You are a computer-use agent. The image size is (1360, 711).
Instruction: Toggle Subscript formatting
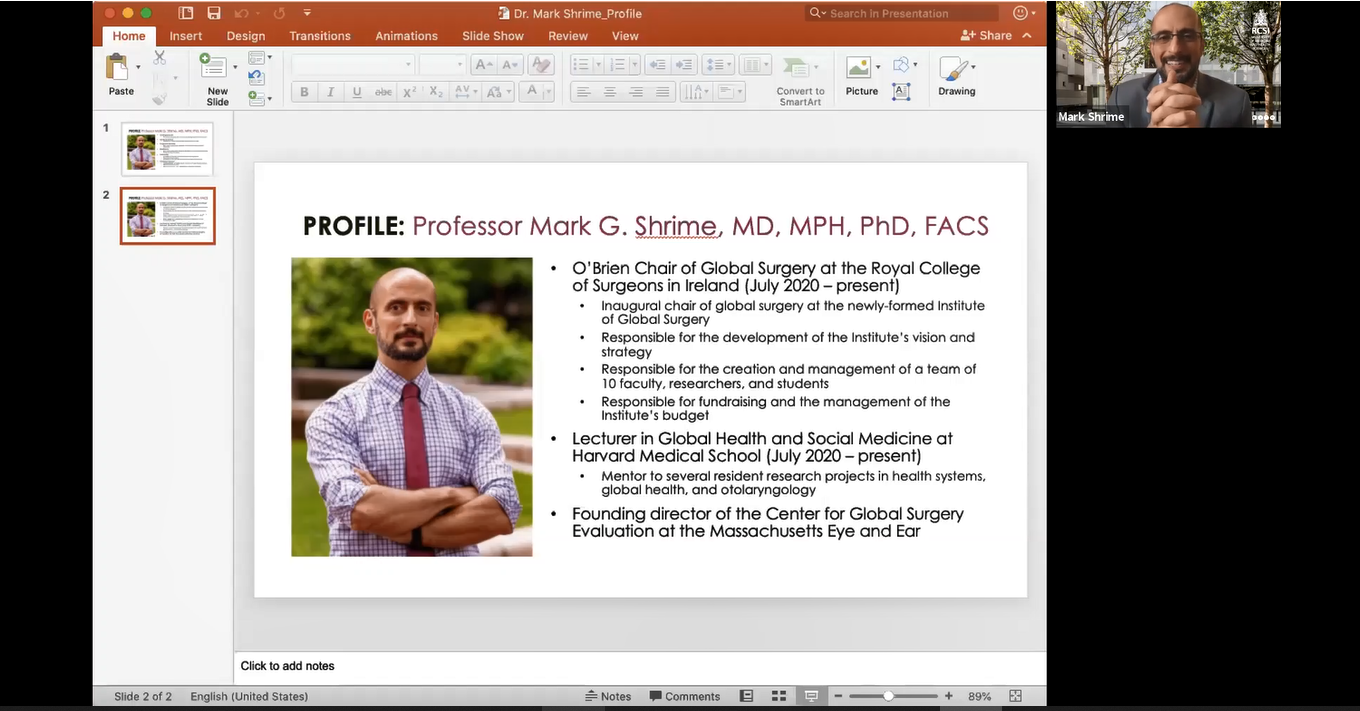click(436, 92)
